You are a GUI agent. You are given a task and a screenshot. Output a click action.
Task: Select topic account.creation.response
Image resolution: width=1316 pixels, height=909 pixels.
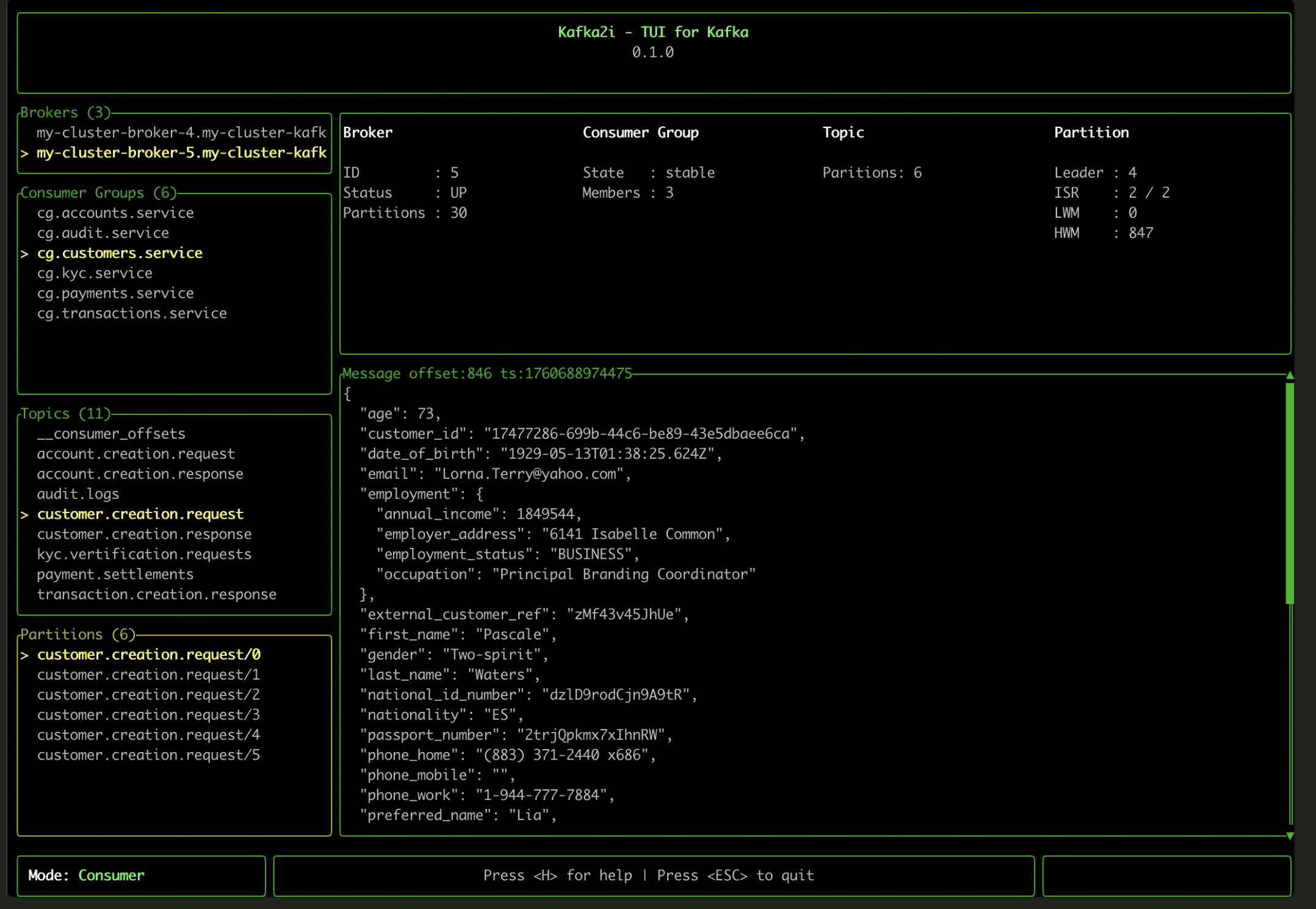tap(140, 474)
